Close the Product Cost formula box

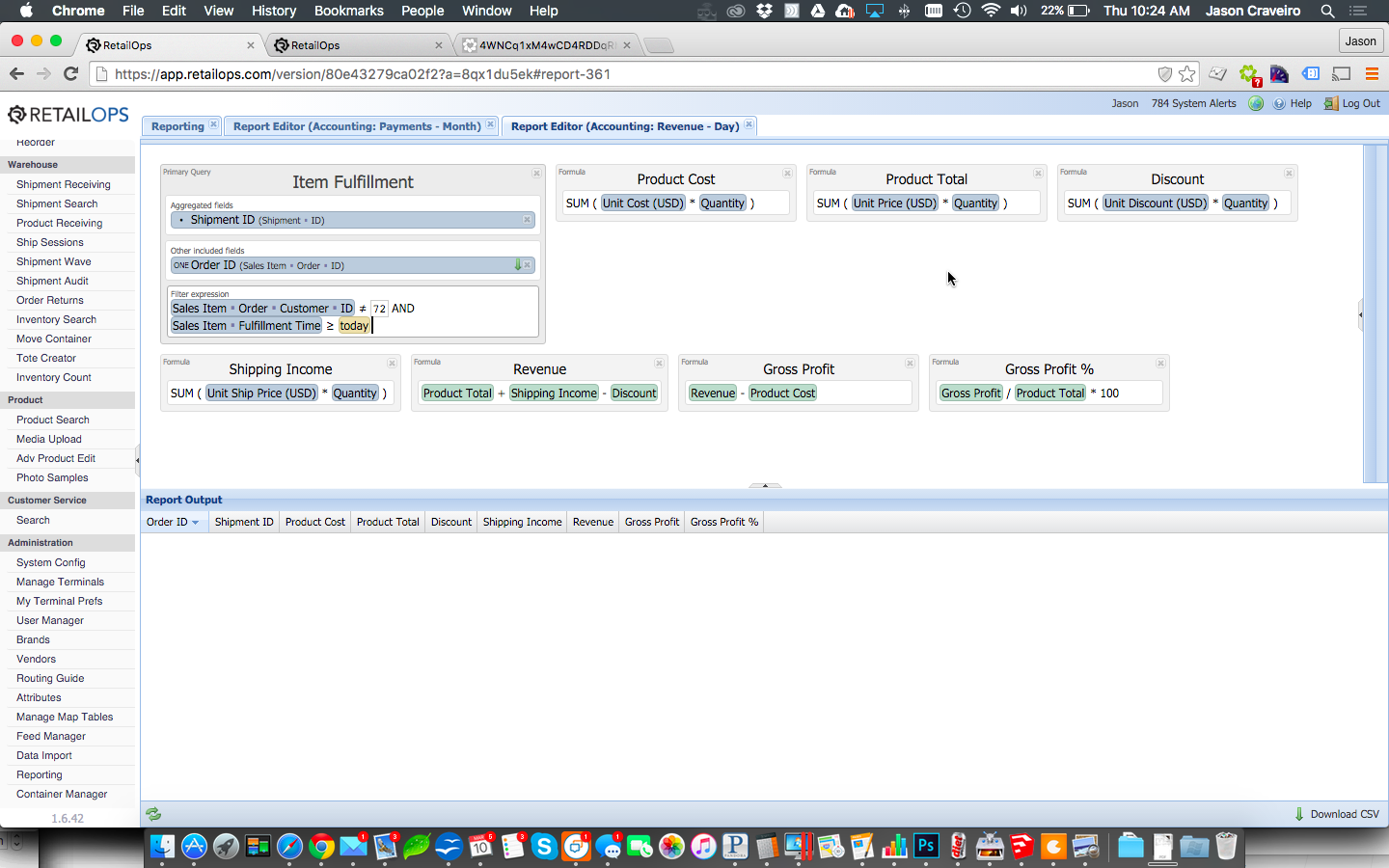tap(787, 174)
